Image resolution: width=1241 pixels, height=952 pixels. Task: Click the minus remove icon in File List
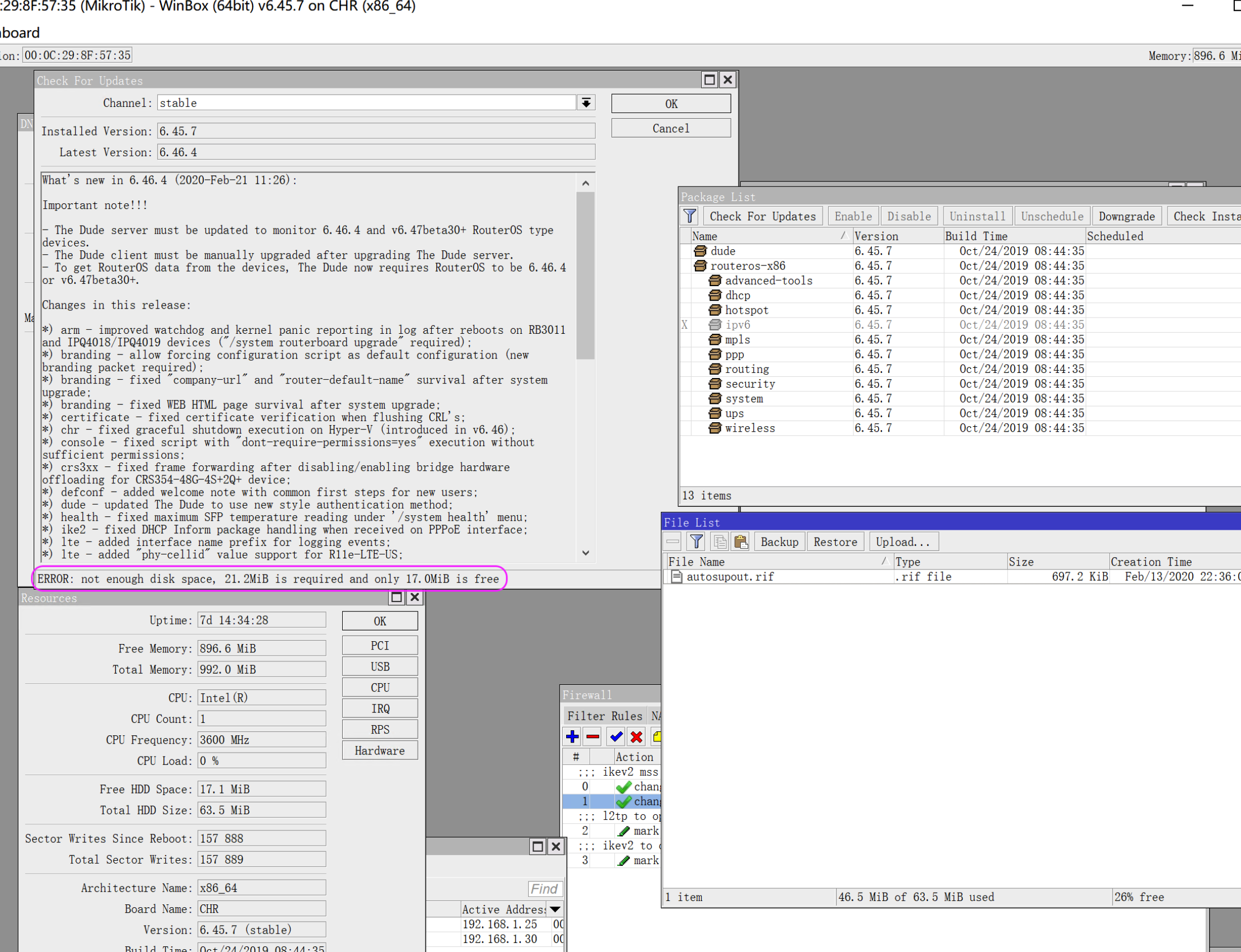pyautogui.click(x=673, y=542)
